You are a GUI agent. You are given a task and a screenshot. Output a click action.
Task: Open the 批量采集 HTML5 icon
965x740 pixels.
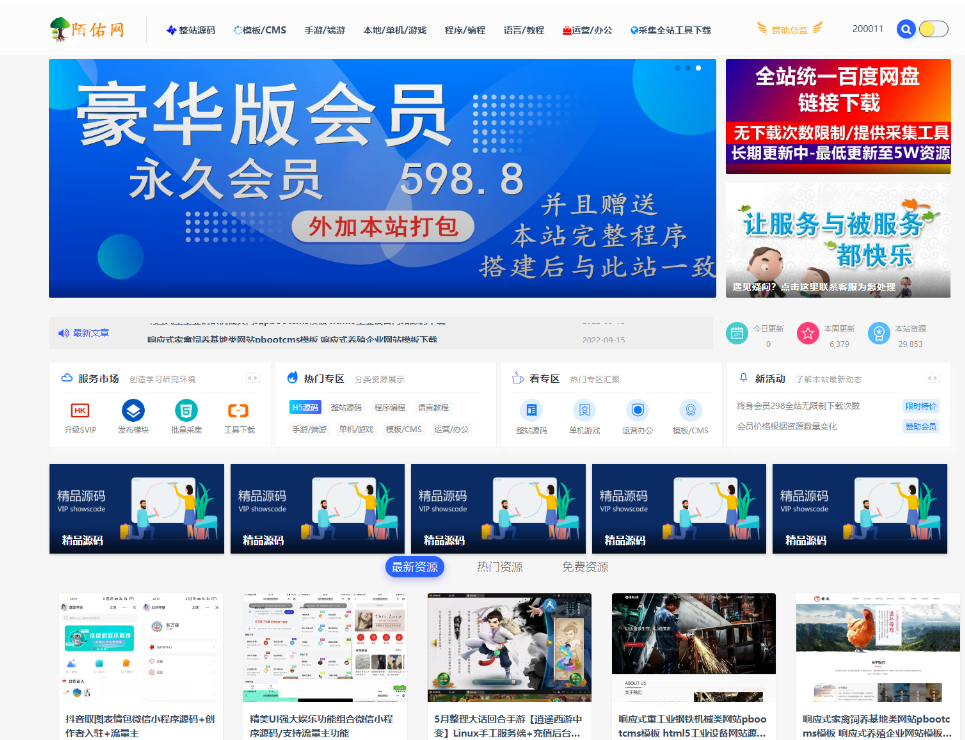click(186, 410)
